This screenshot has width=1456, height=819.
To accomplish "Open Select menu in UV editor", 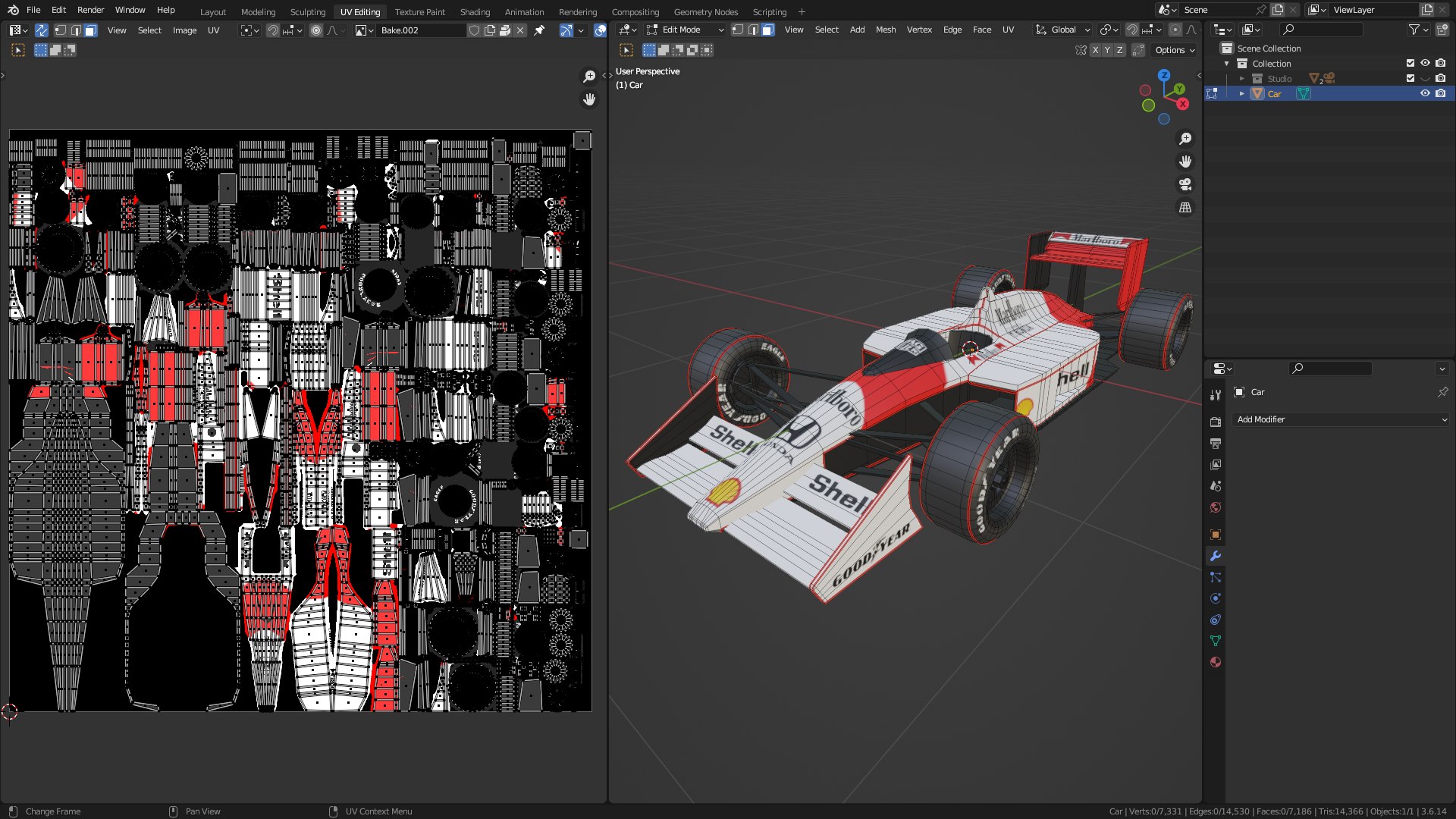I will click(149, 30).
